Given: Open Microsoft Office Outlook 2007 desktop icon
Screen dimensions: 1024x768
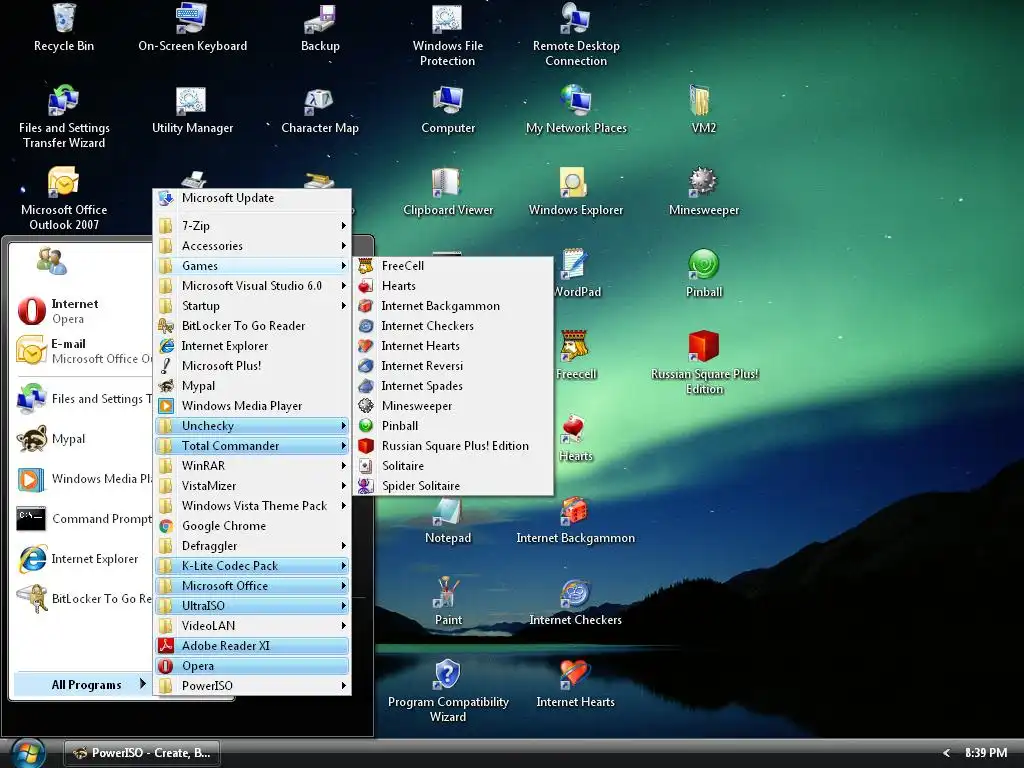Looking at the screenshot, I should [64, 199].
